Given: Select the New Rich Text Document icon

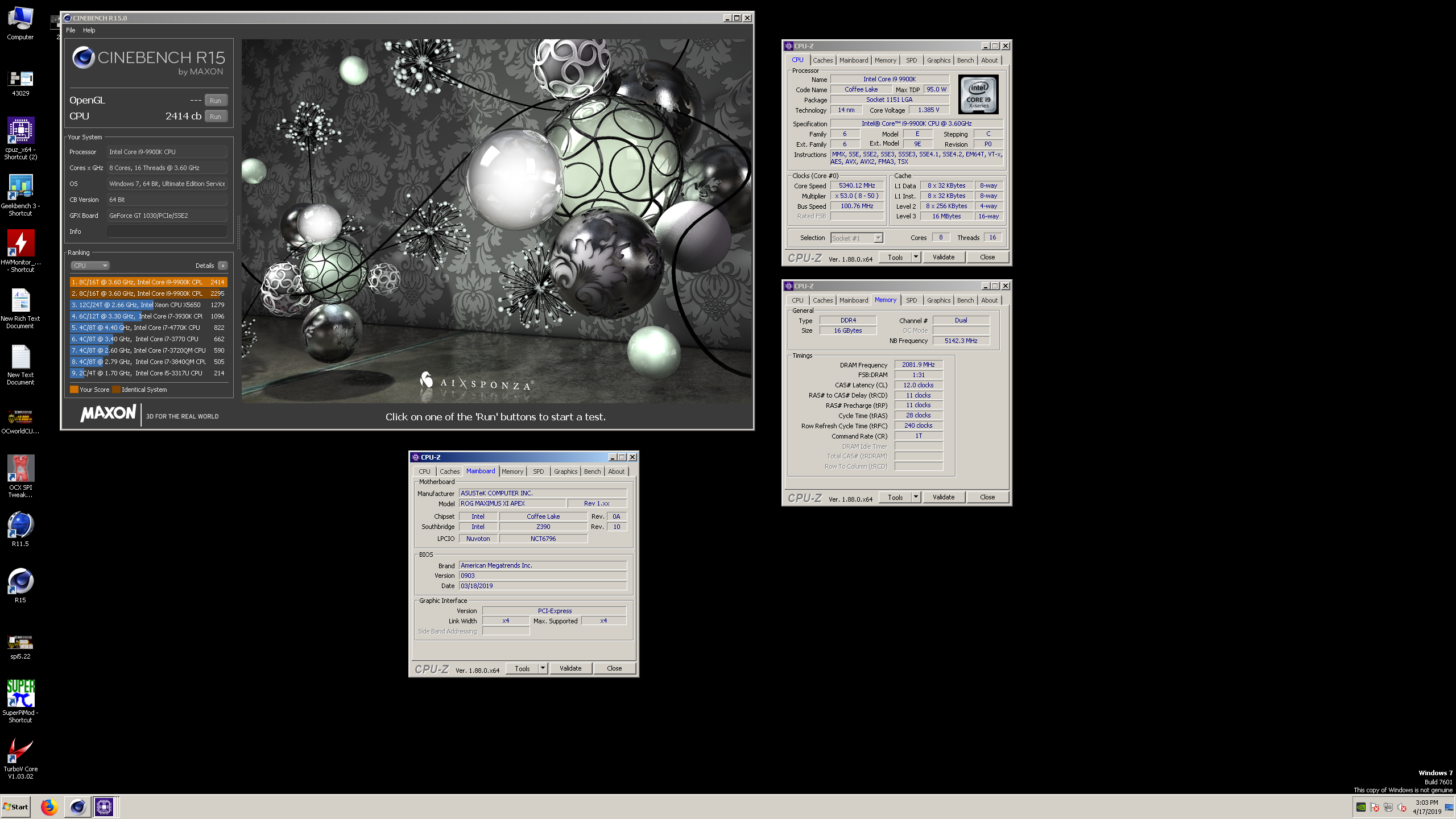Looking at the screenshot, I should 20,308.
